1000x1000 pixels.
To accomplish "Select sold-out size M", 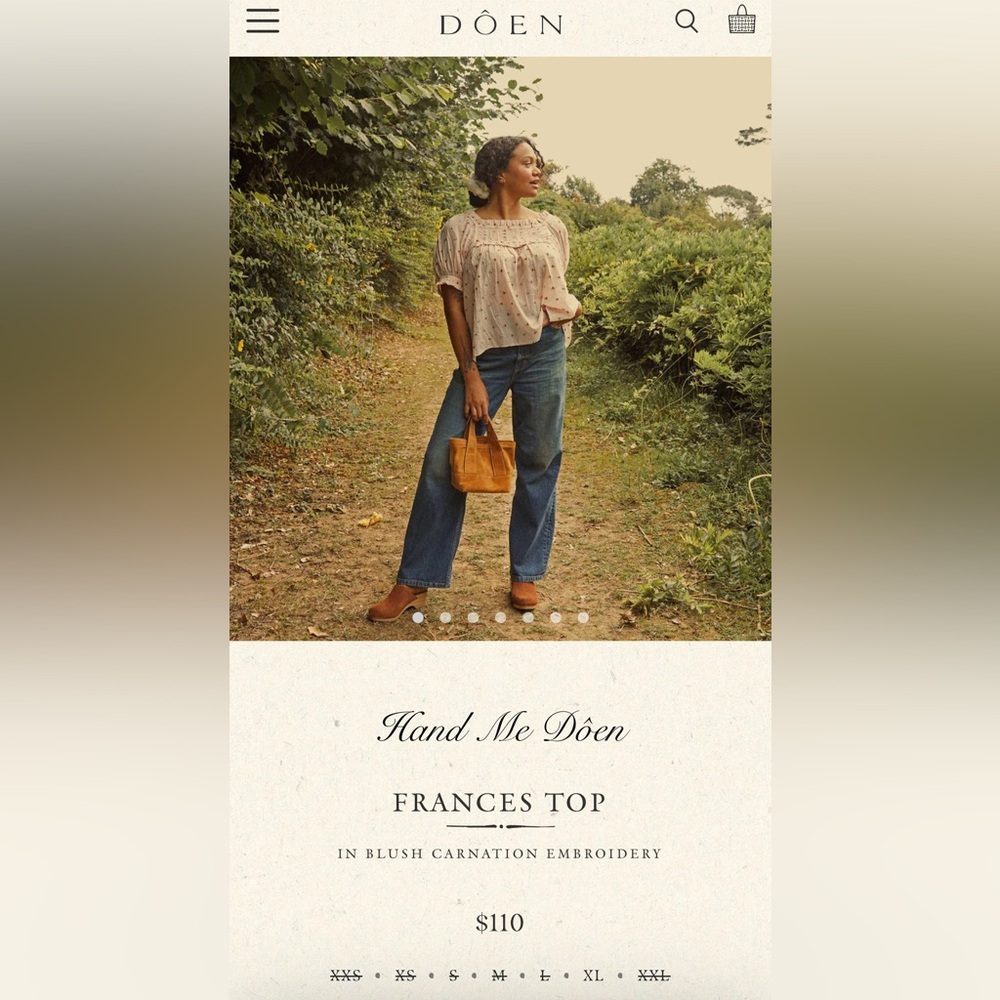I will pyautogui.click(x=499, y=976).
